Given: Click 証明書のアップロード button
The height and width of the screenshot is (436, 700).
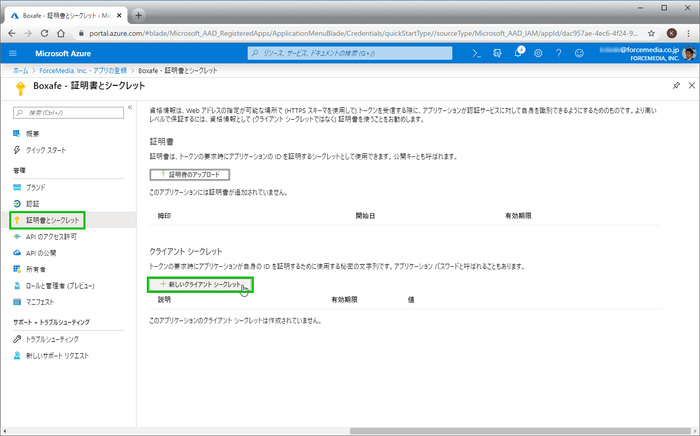Looking at the screenshot, I should [x=190, y=174].
